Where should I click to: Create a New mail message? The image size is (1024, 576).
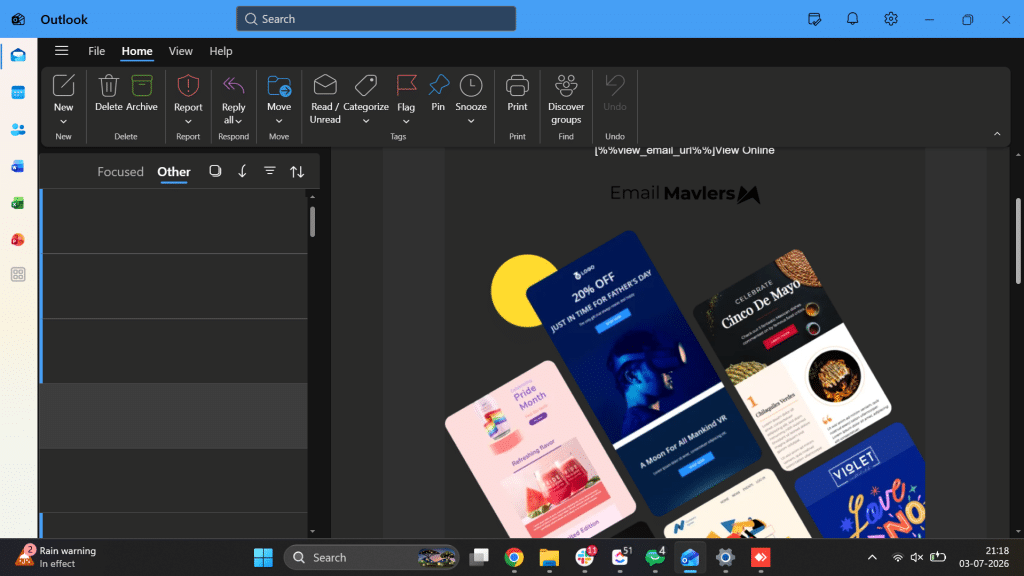(63, 92)
